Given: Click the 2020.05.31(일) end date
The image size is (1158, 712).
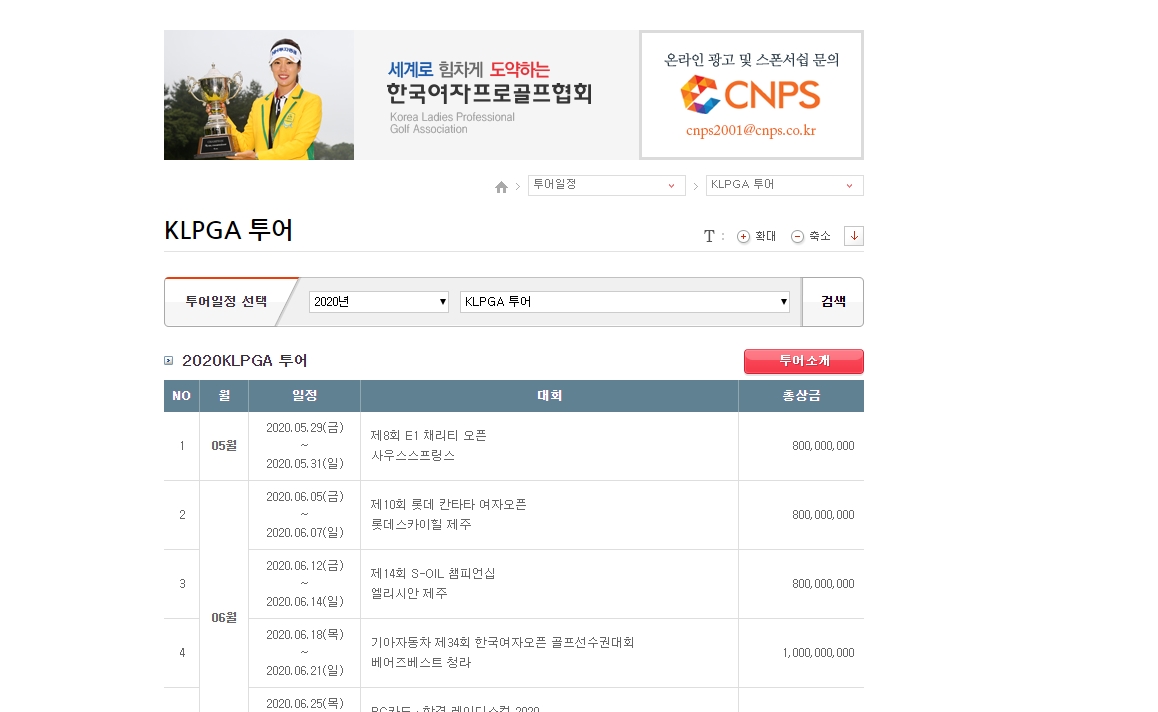Looking at the screenshot, I should [304, 464].
